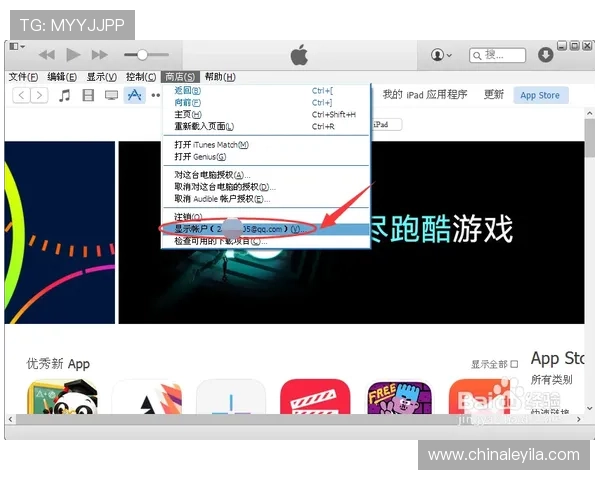600x480 pixels.
Task: Open the black triangle fox app icon
Action: click(147, 397)
